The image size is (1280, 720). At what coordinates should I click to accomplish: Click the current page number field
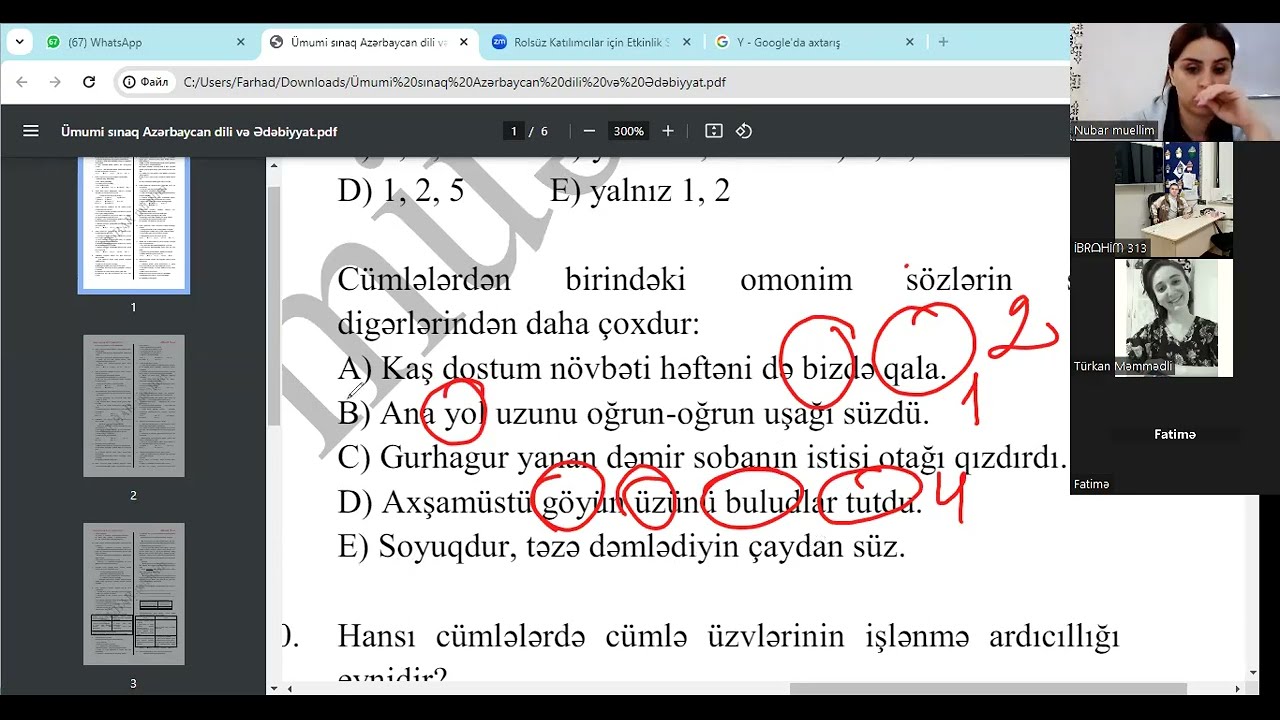pos(514,131)
